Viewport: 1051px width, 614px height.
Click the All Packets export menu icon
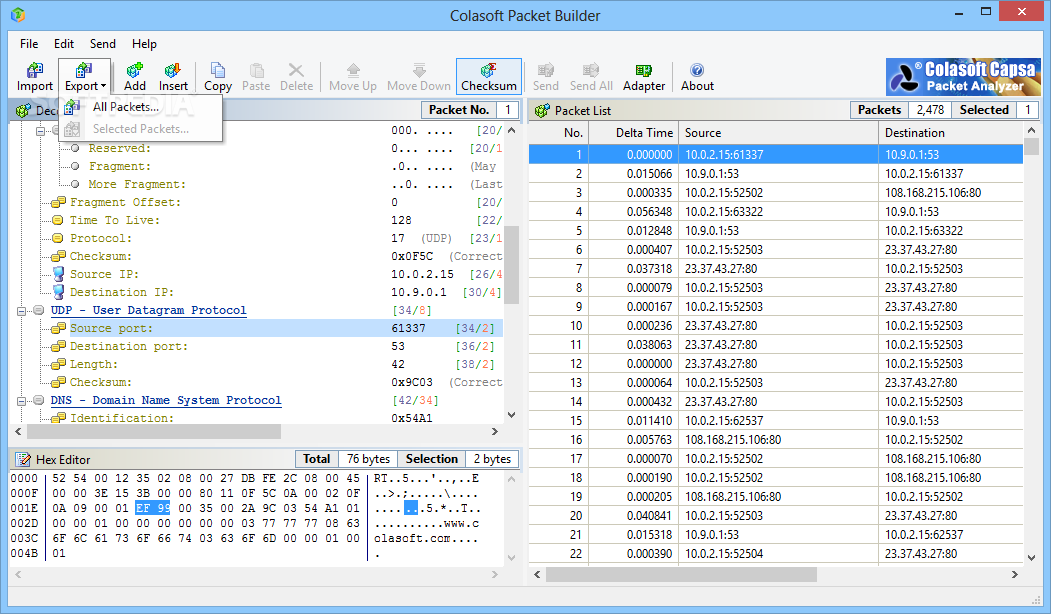click(72, 107)
